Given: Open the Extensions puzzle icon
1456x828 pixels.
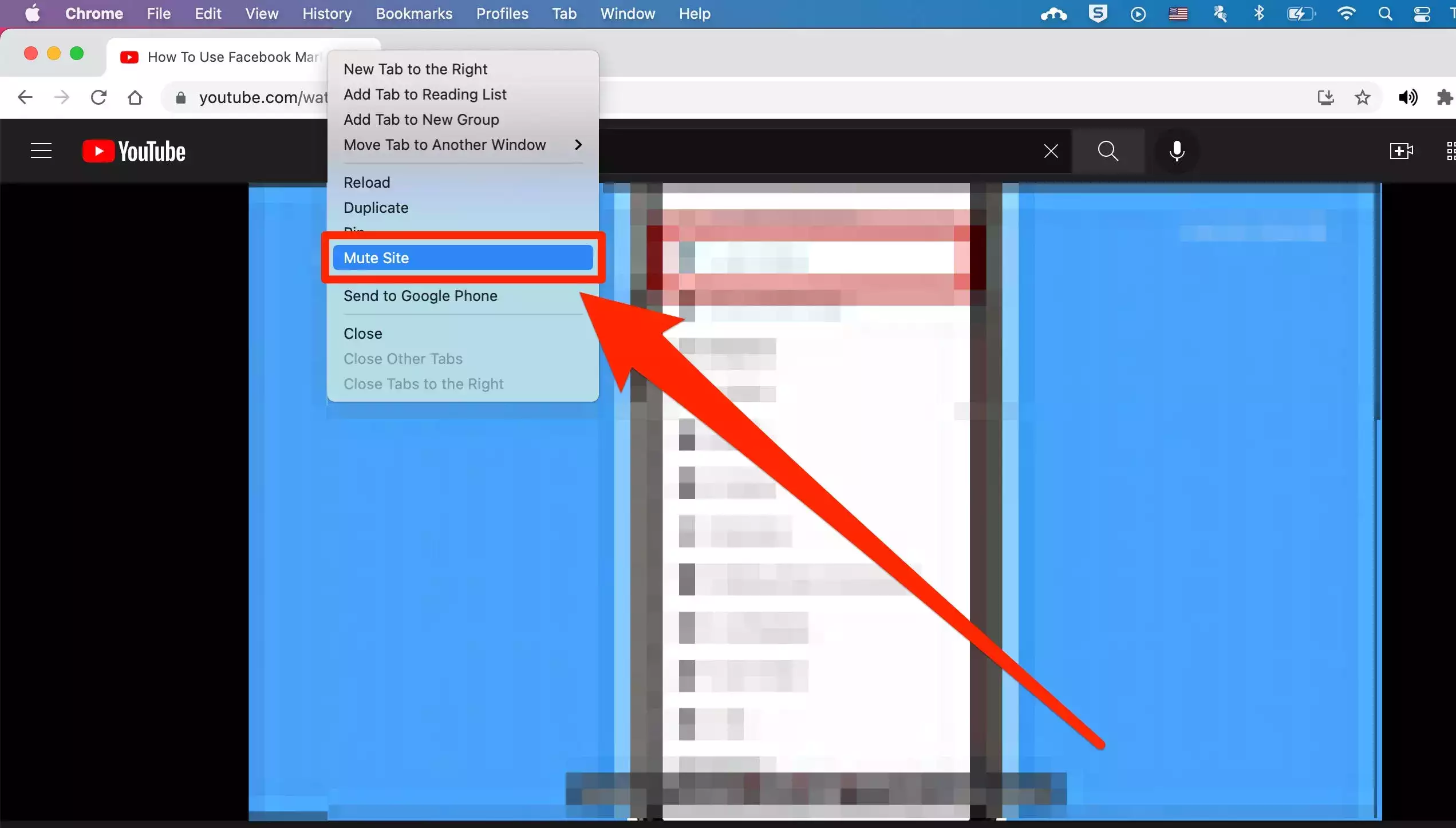Looking at the screenshot, I should pos(1445,97).
